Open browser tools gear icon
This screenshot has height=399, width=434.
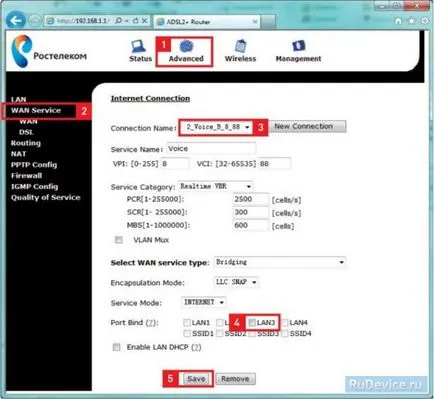425,21
